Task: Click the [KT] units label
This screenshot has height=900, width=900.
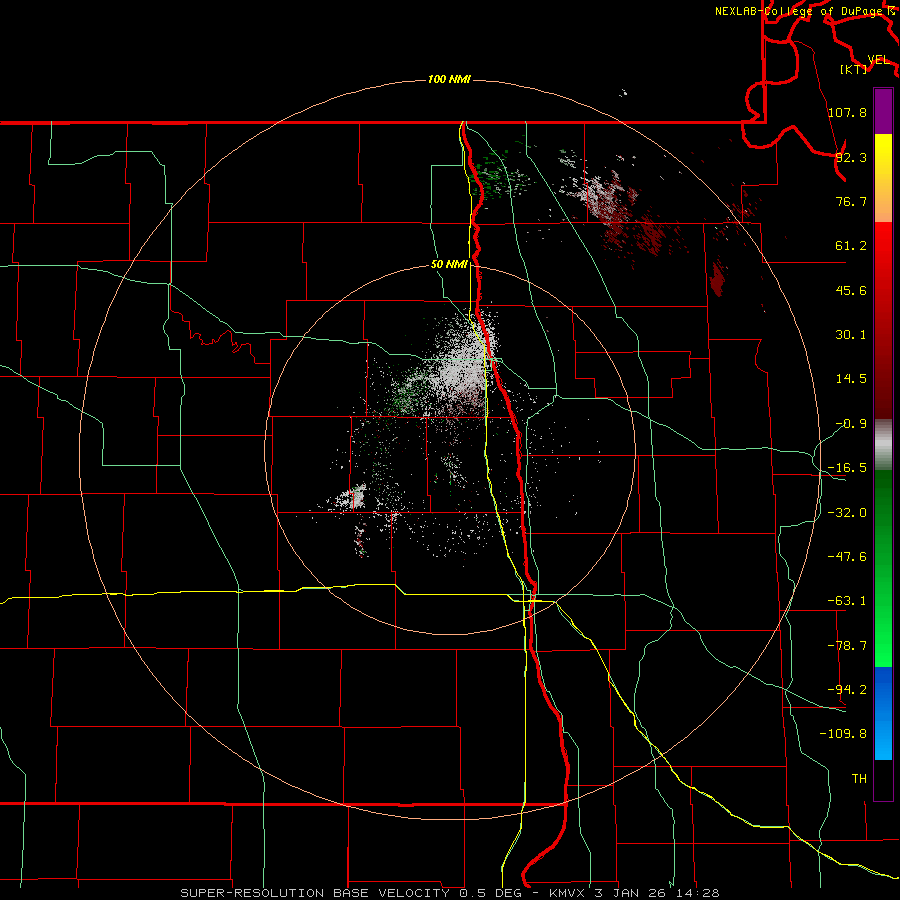Action: (x=854, y=69)
